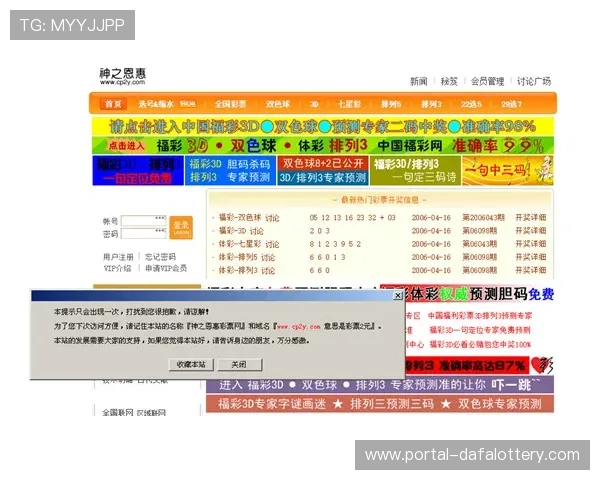The height and width of the screenshot is (480, 600).
Task: Click the 忘记密码 link
Action: [x=160, y=257]
